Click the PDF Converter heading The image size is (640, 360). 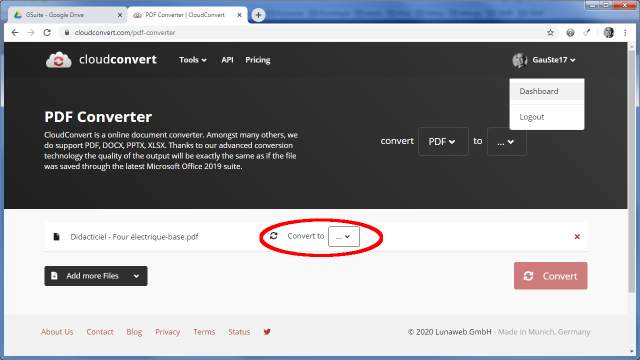coord(98,117)
